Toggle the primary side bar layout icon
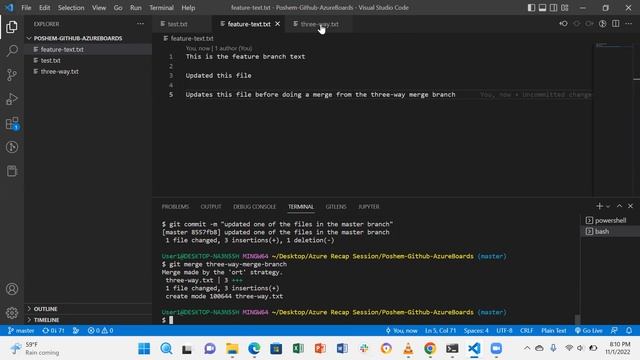This screenshot has width=640, height=360. [531, 7]
